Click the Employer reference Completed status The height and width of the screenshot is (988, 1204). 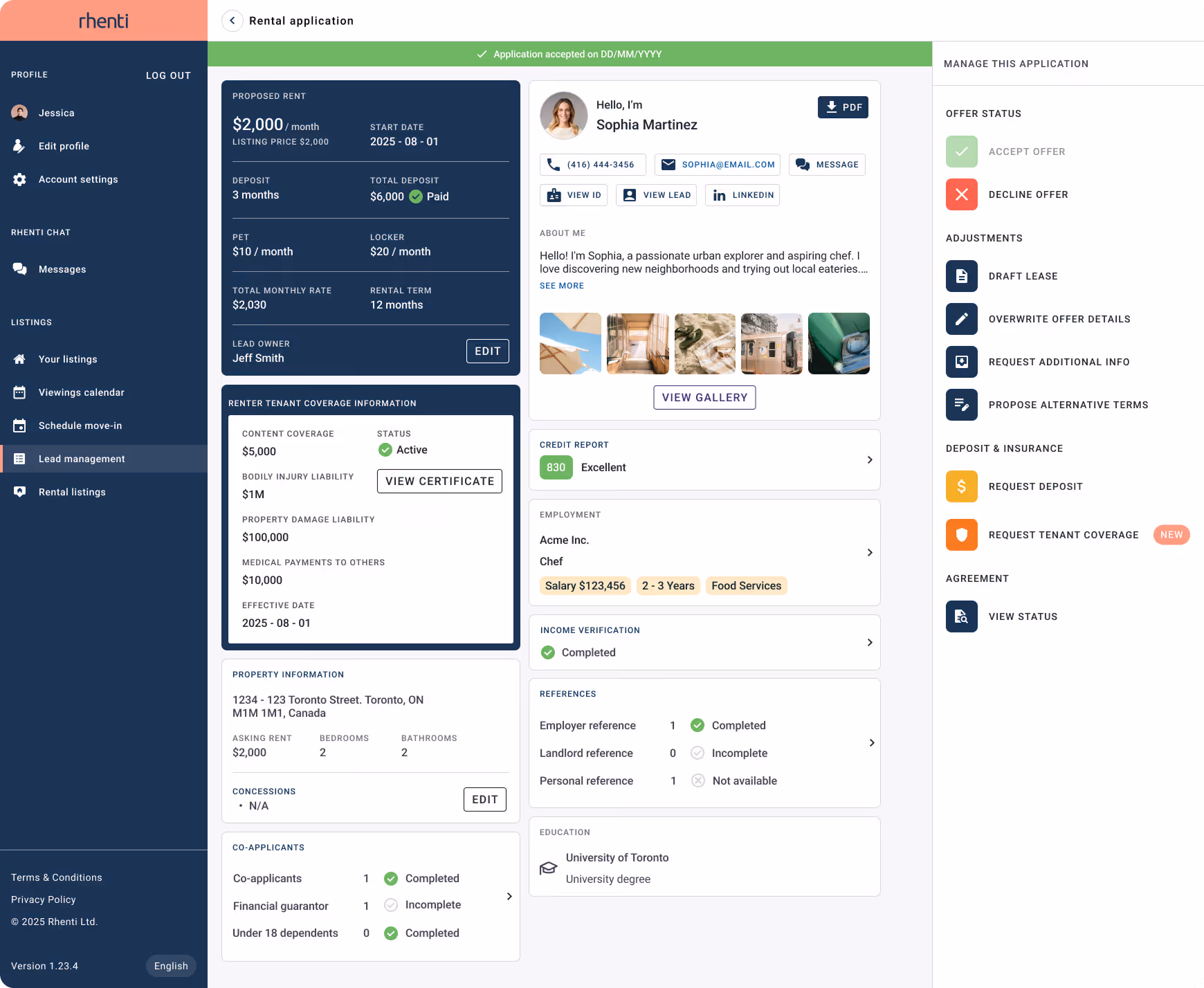click(x=728, y=725)
